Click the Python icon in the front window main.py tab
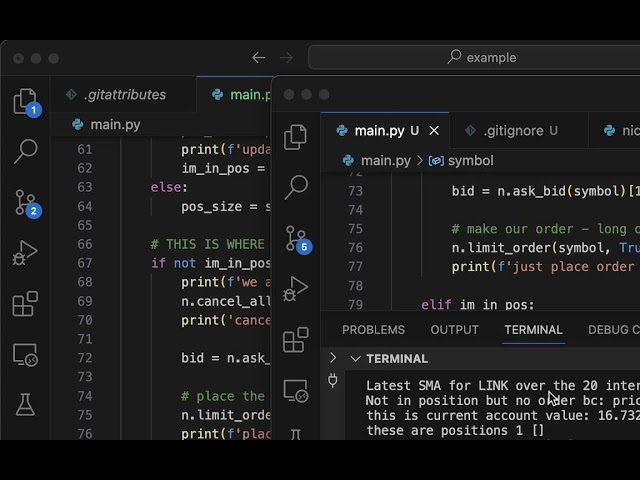 click(x=342, y=131)
